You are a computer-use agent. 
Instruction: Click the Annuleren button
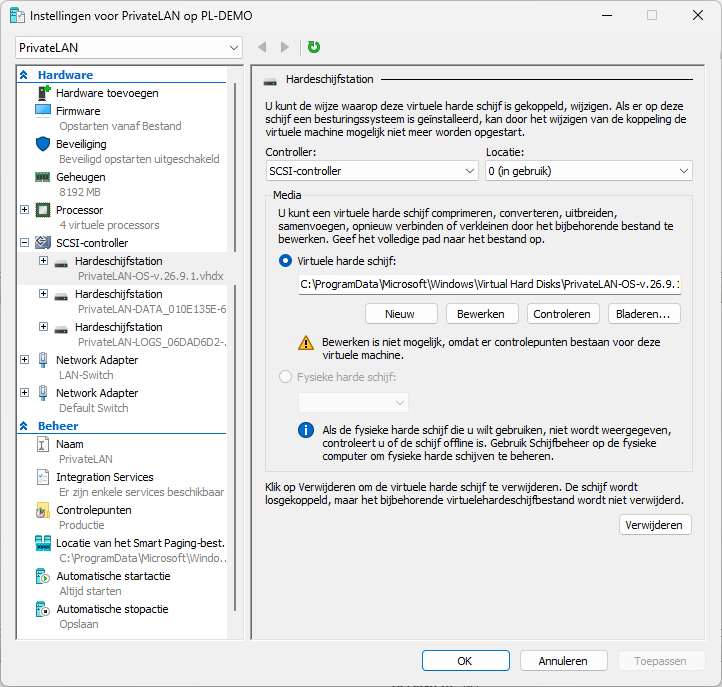pos(563,661)
